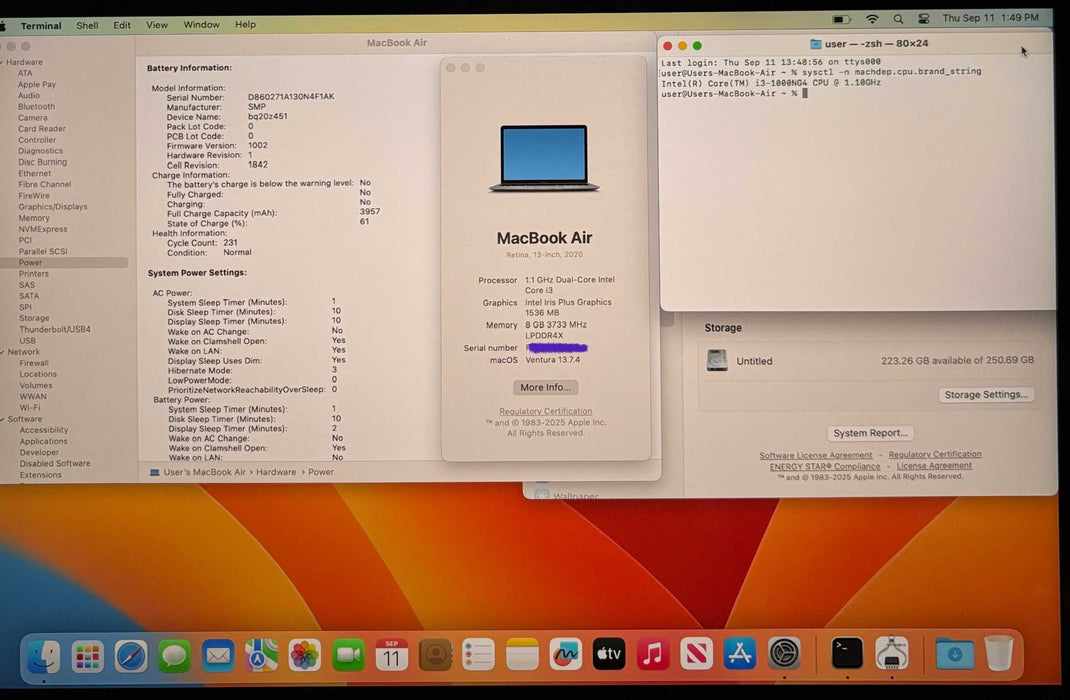Select Graphics/Displays in the sidebar
Image resolution: width=1070 pixels, height=700 pixels.
(53, 207)
